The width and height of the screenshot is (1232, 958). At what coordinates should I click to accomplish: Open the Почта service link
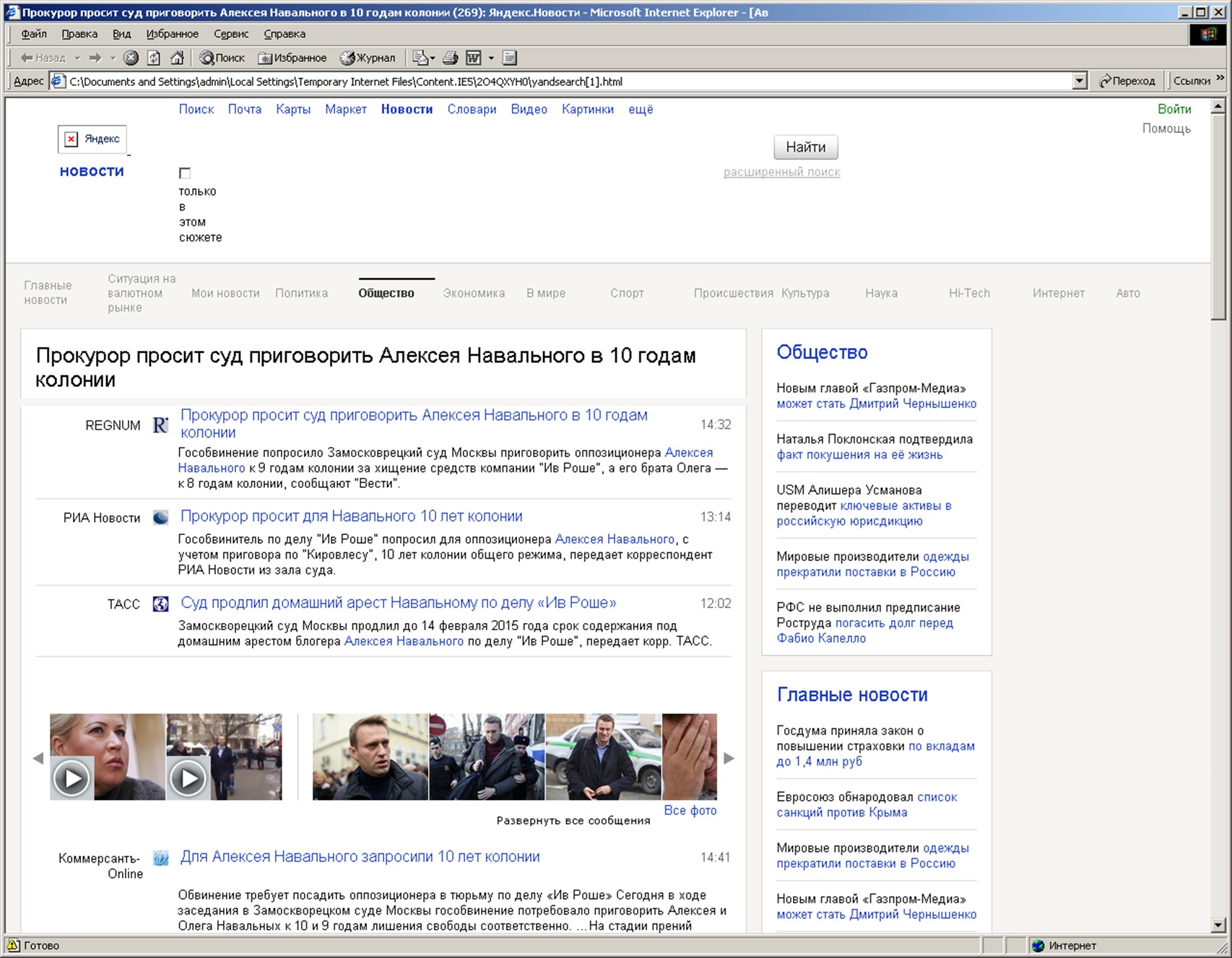point(245,109)
